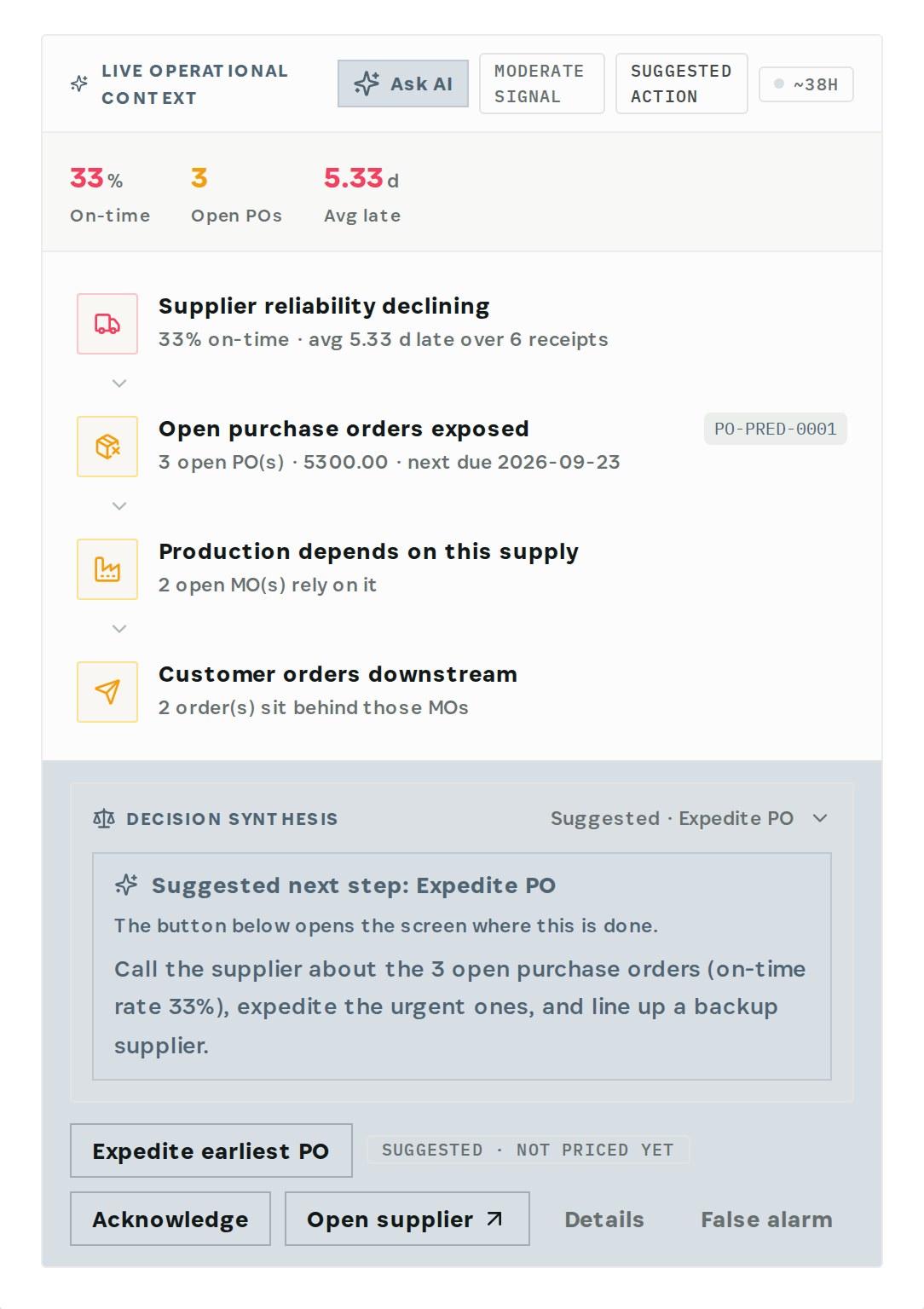Click the sparkle icon beside Suggested next step
The image size is (924, 1309).
click(126, 885)
